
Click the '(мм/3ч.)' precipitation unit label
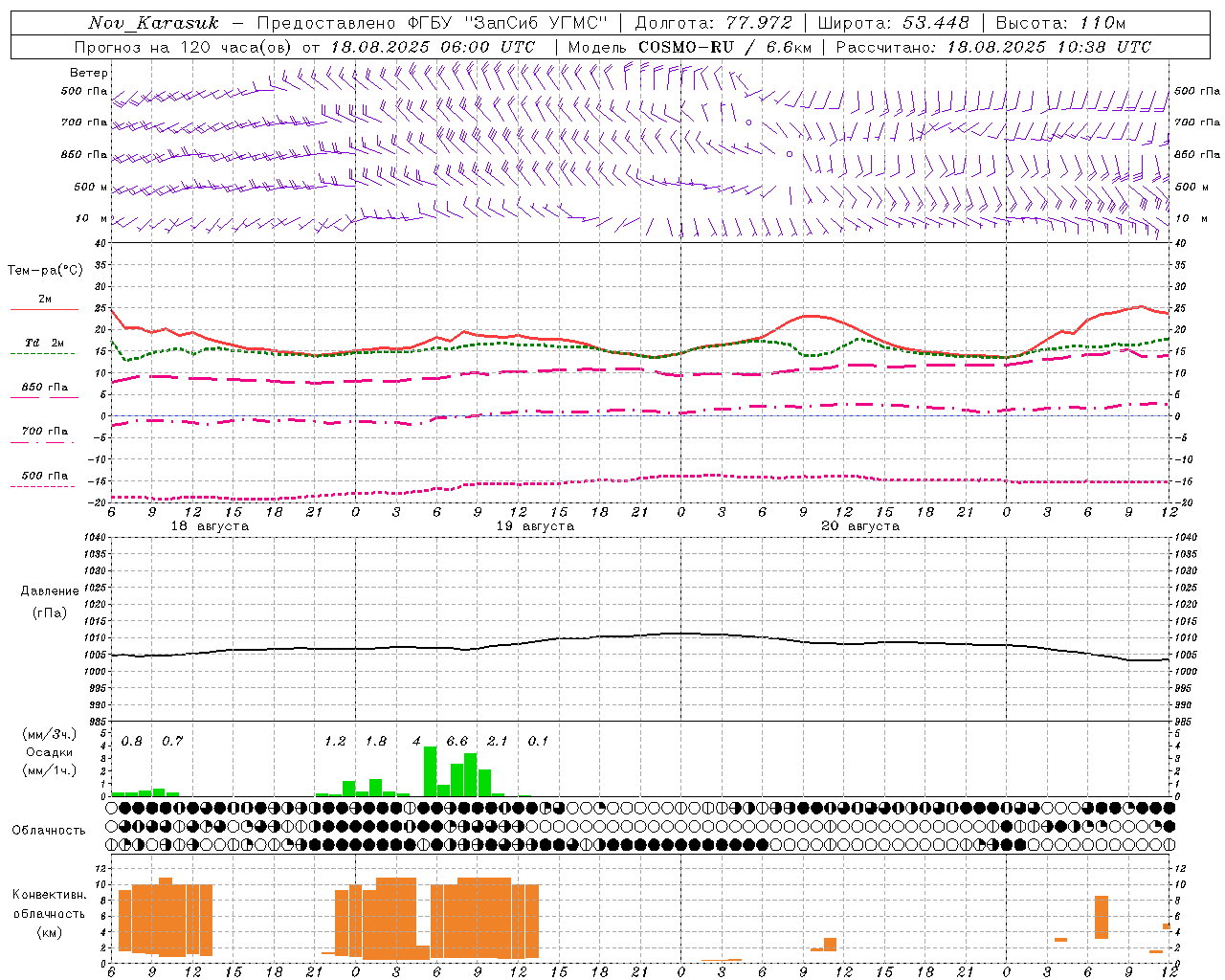coord(50,735)
